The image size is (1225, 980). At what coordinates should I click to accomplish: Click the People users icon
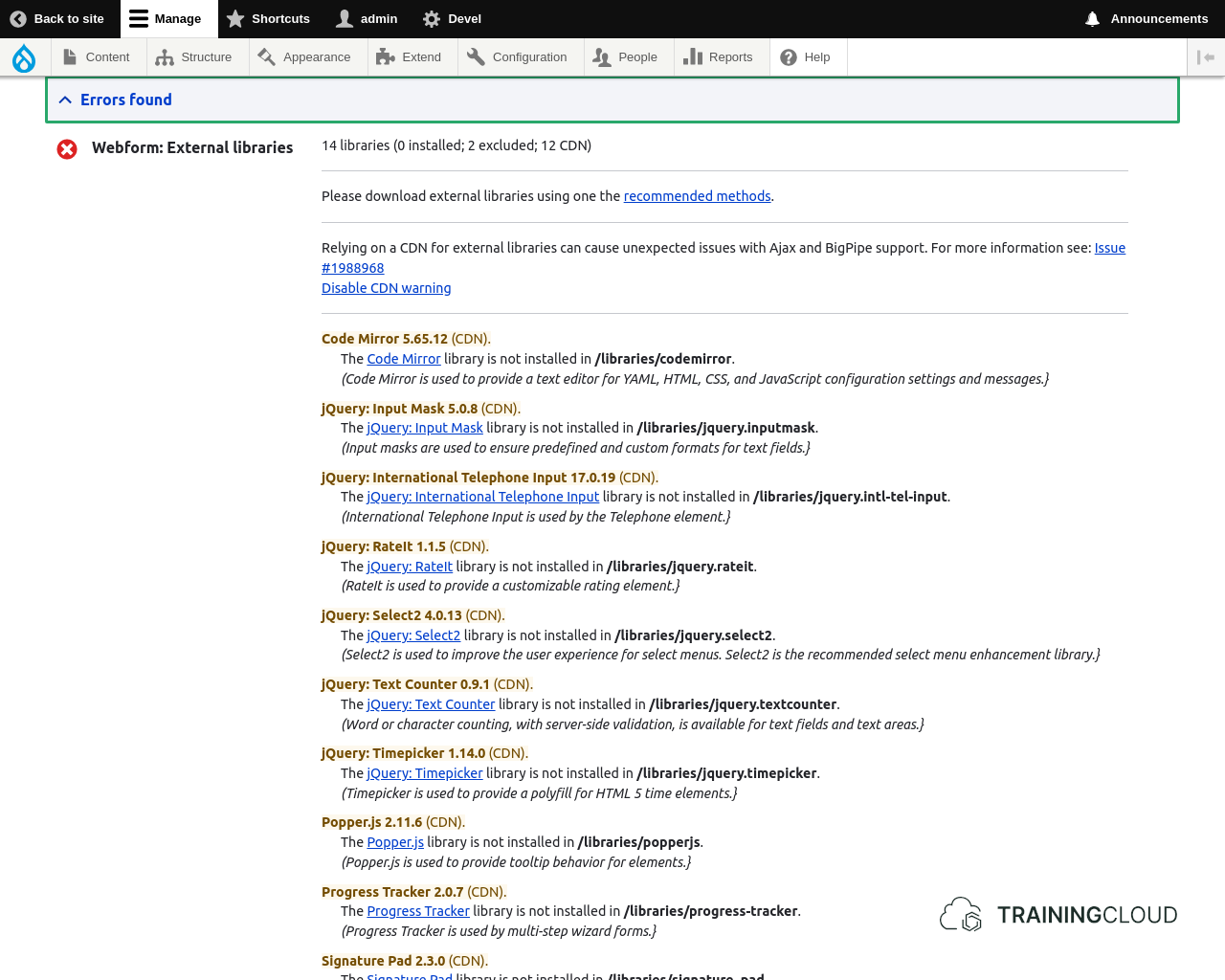602,57
